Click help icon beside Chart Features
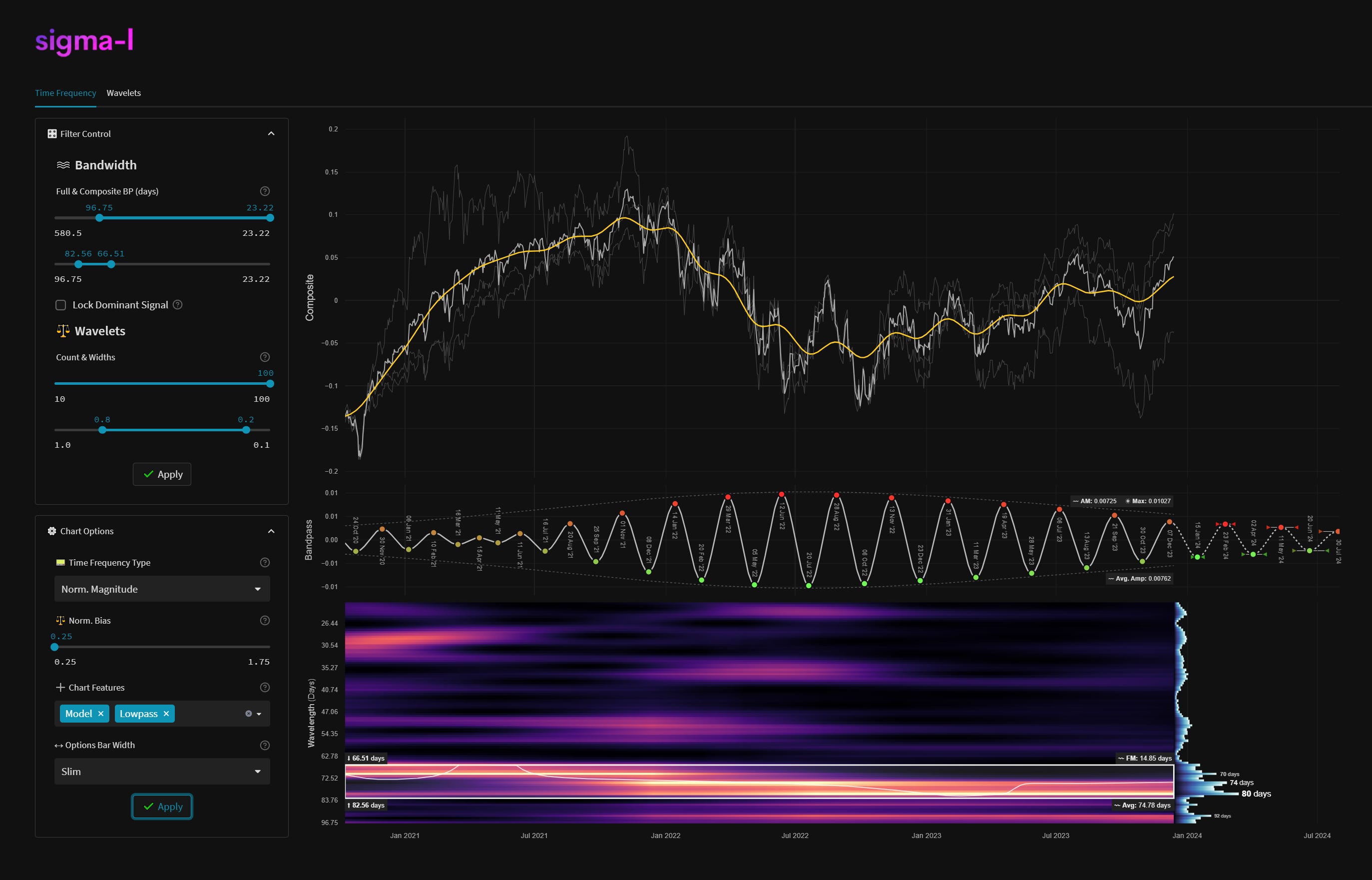Screen dimensions: 1372x880 [x=264, y=688]
